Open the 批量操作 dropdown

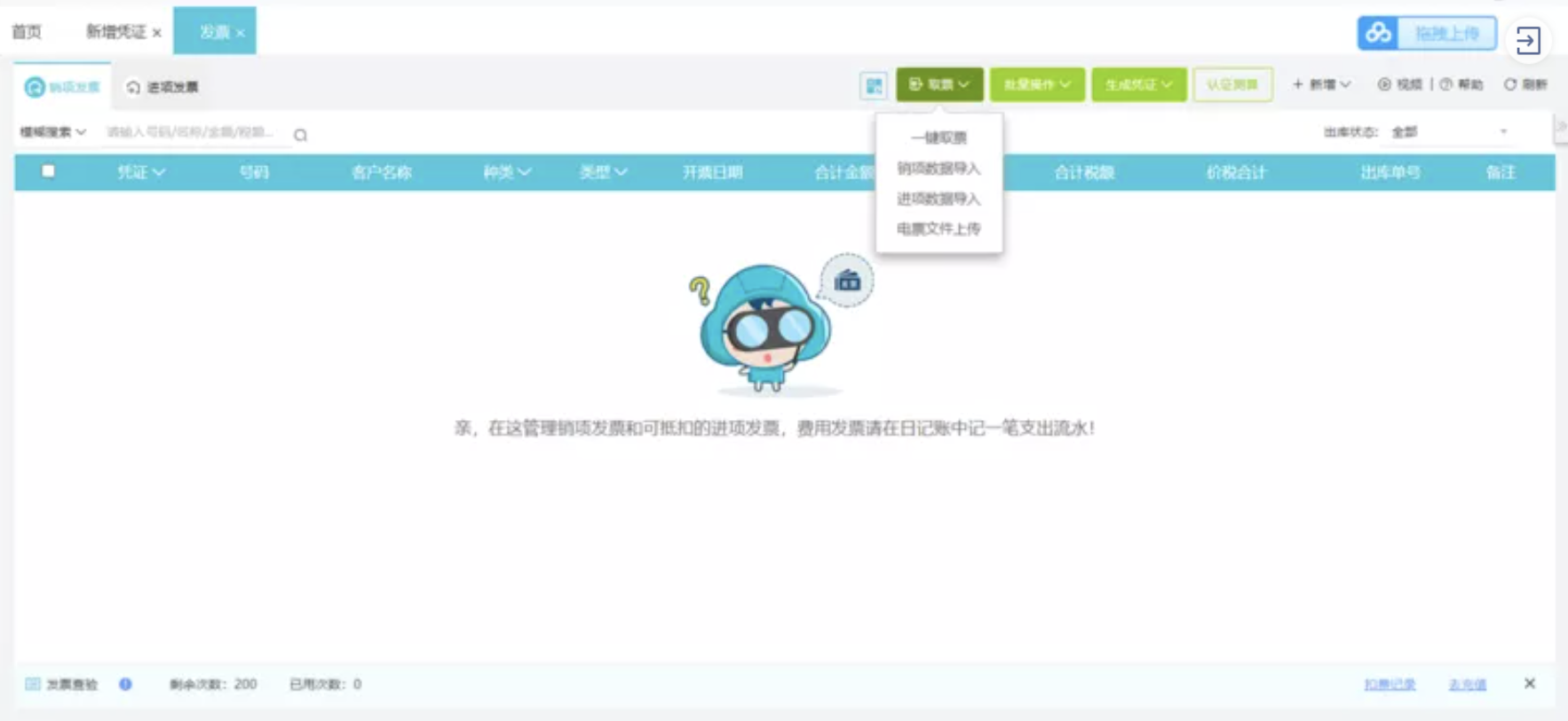tap(1037, 84)
